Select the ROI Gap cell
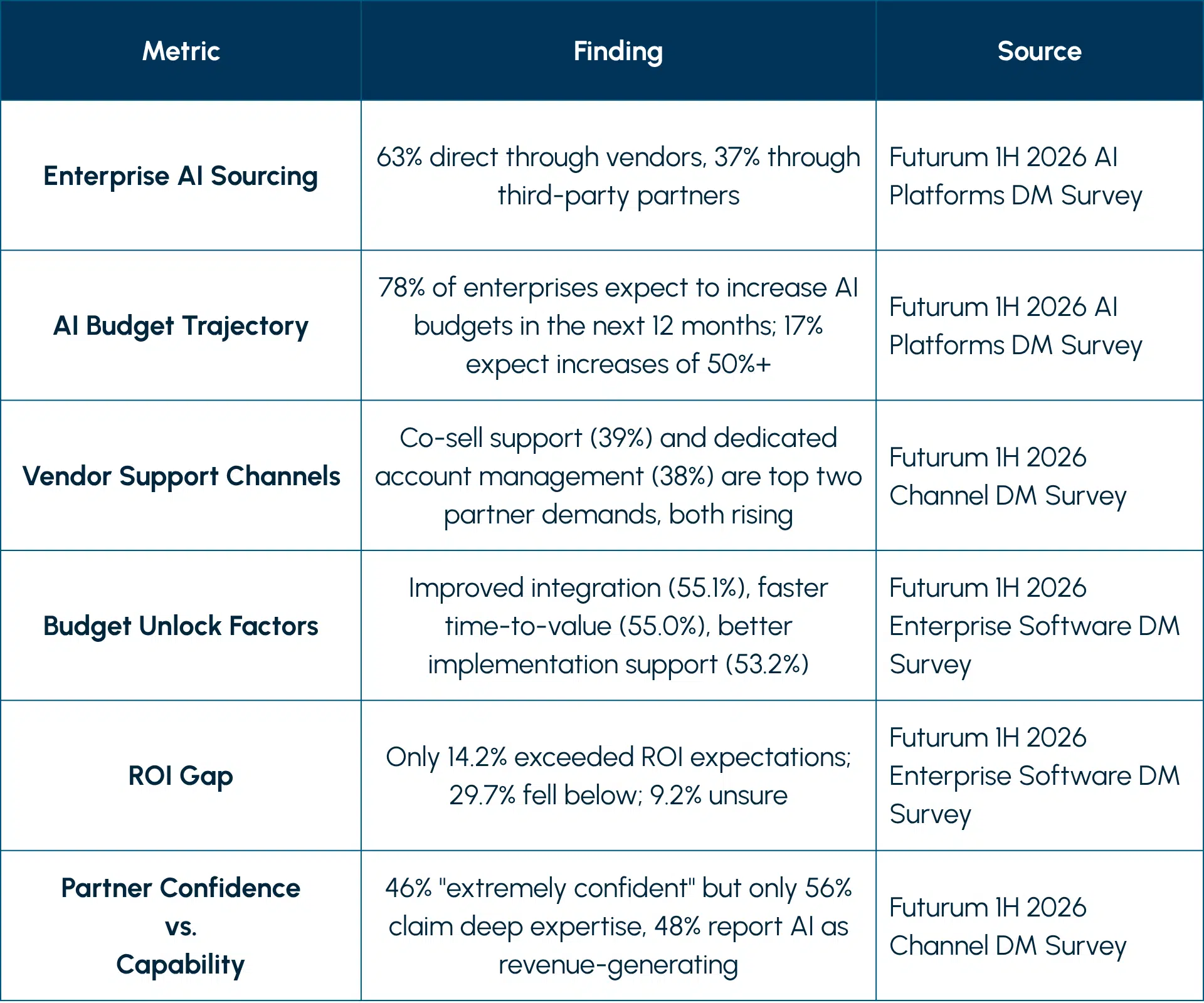Image resolution: width=1204 pixels, height=1003 pixels. pyautogui.click(x=181, y=775)
